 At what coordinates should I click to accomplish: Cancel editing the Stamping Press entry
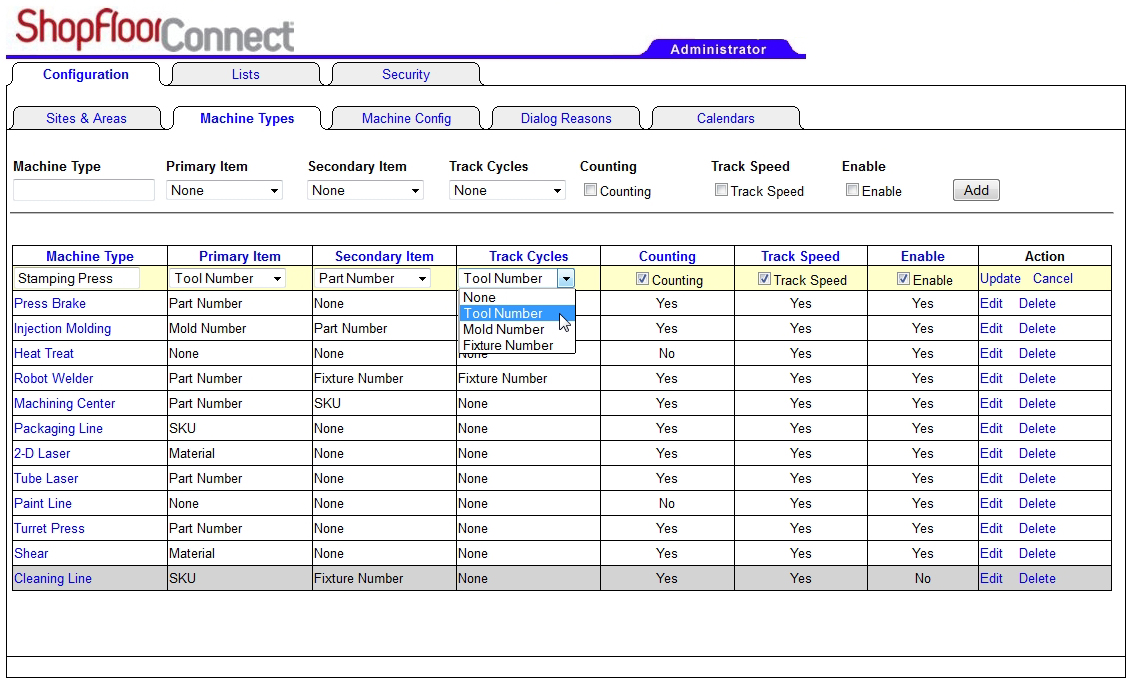click(x=1052, y=278)
